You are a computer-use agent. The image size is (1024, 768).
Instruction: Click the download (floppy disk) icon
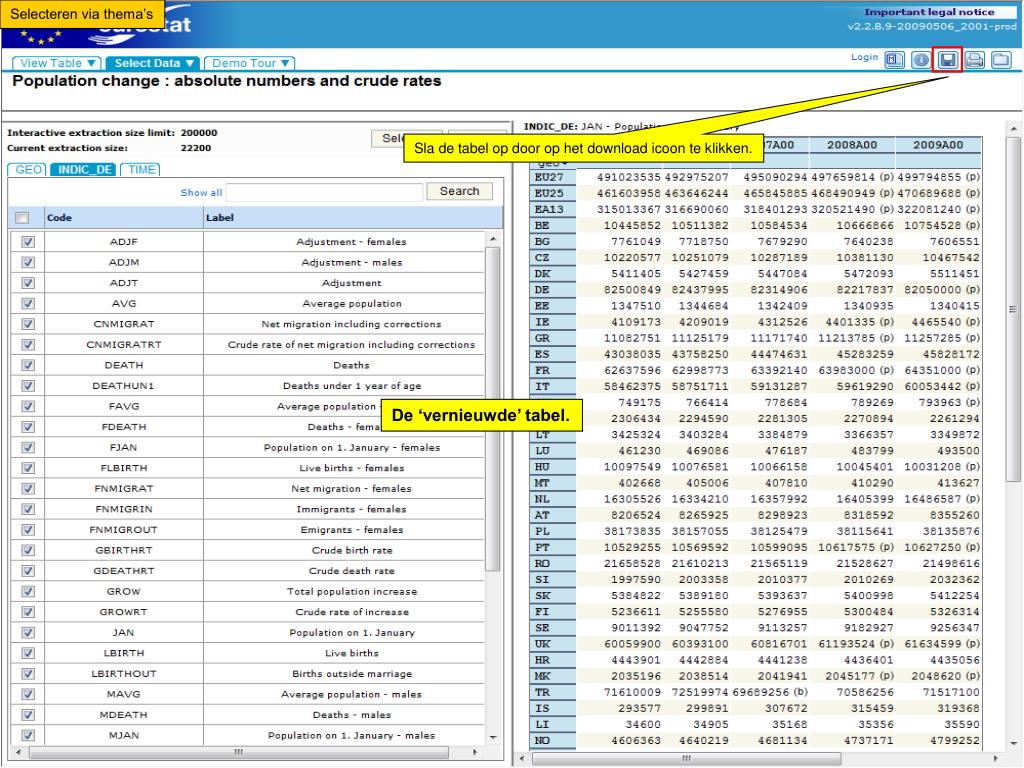pyautogui.click(x=946, y=60)
